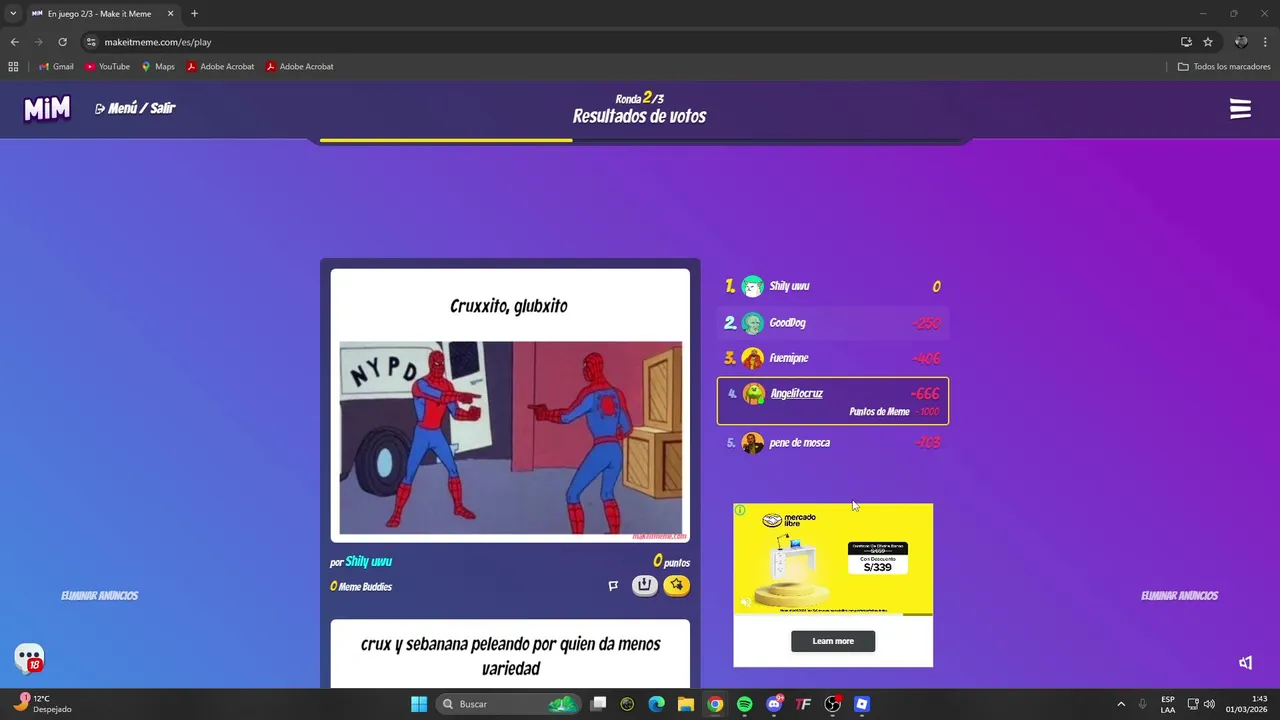
Task: Open the tab search dropdown
Action: (x=13, y=14)
